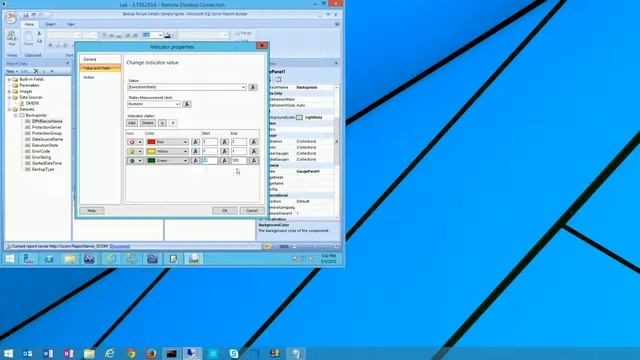Open the Red row Start value expression button
640x360 pixels.
click(x=224, y=142)
